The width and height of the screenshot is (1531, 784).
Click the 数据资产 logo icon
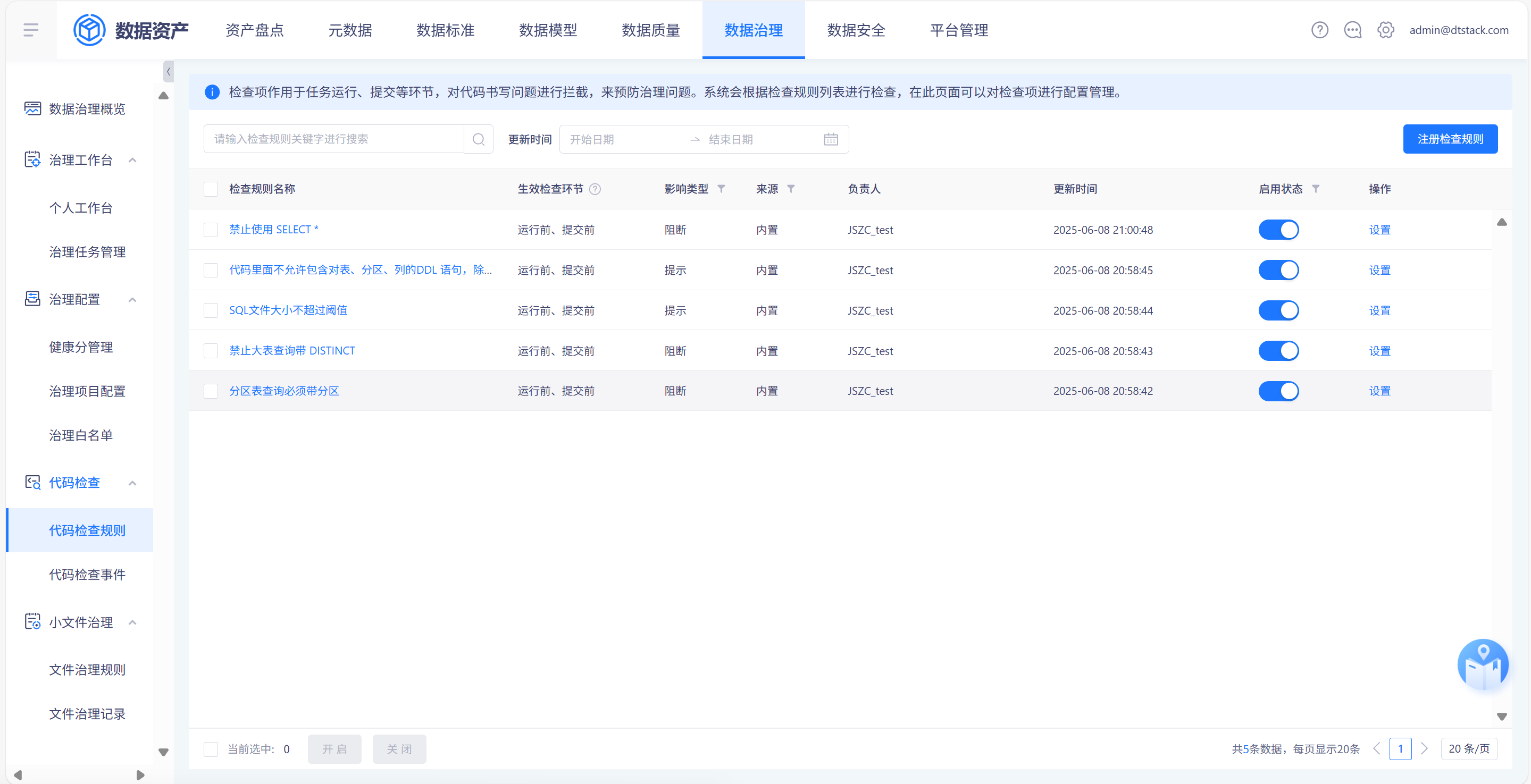[x=89, y=30]
